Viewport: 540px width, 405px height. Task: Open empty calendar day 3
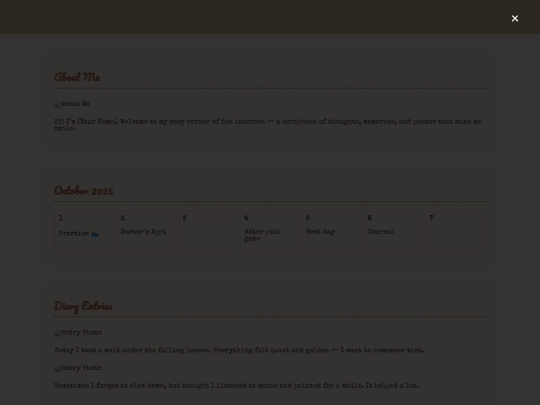point(208,232)
